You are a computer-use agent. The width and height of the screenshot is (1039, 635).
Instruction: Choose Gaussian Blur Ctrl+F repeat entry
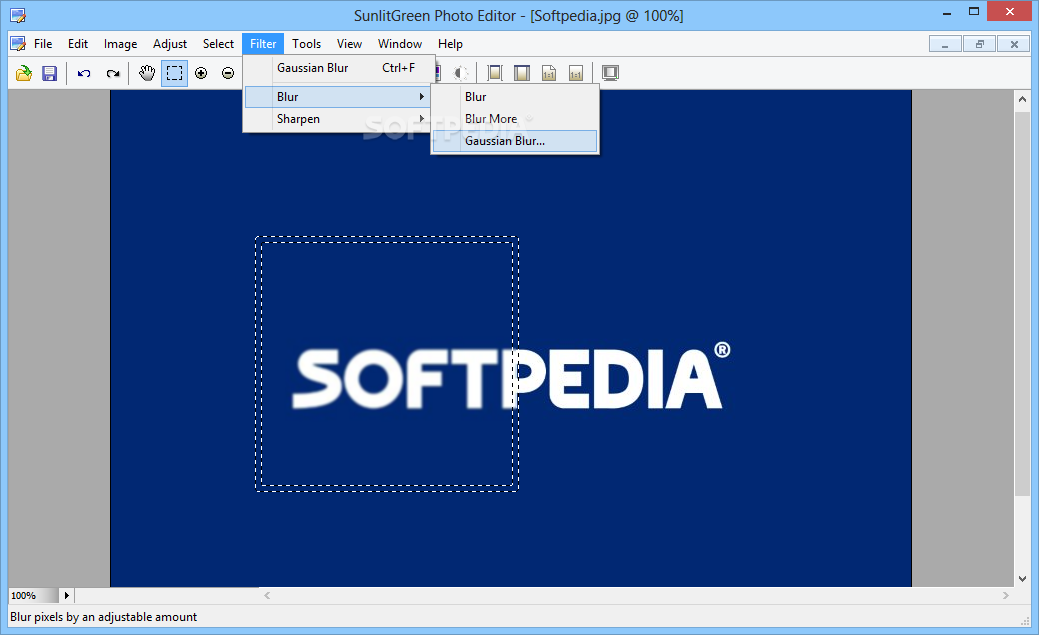(x=339, y=68)
